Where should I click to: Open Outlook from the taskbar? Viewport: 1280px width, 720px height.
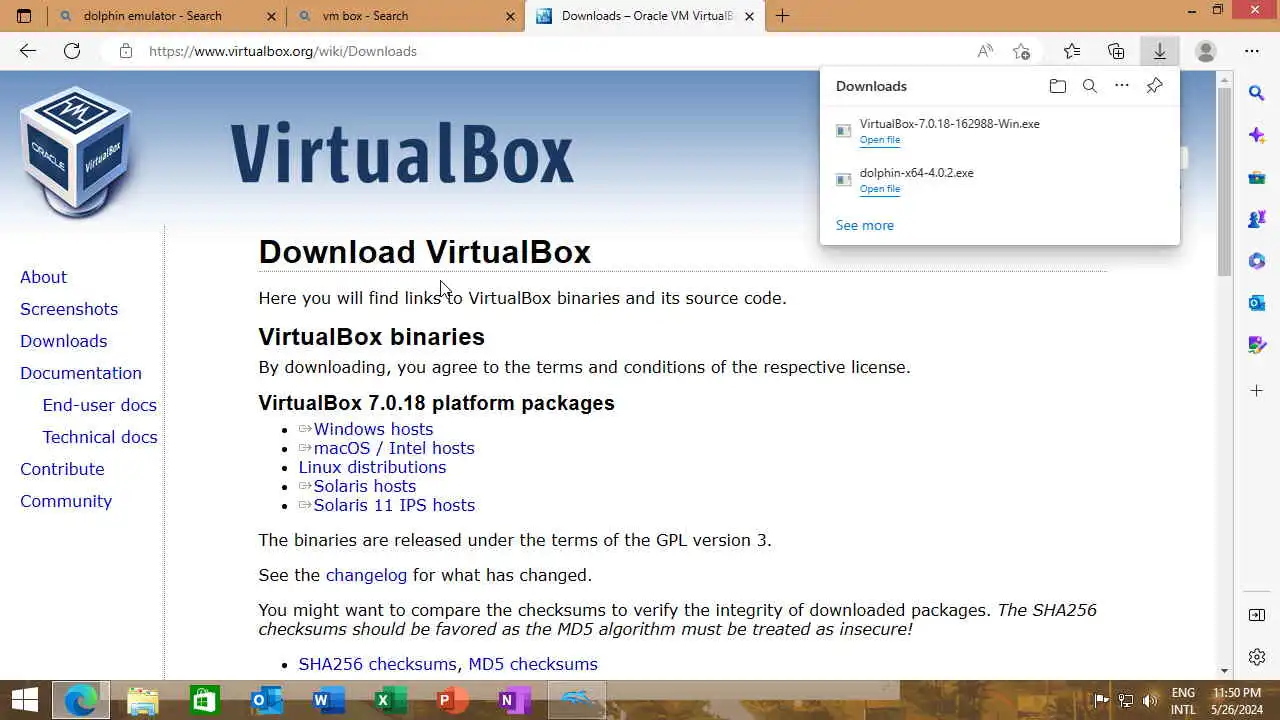point(265,700)
